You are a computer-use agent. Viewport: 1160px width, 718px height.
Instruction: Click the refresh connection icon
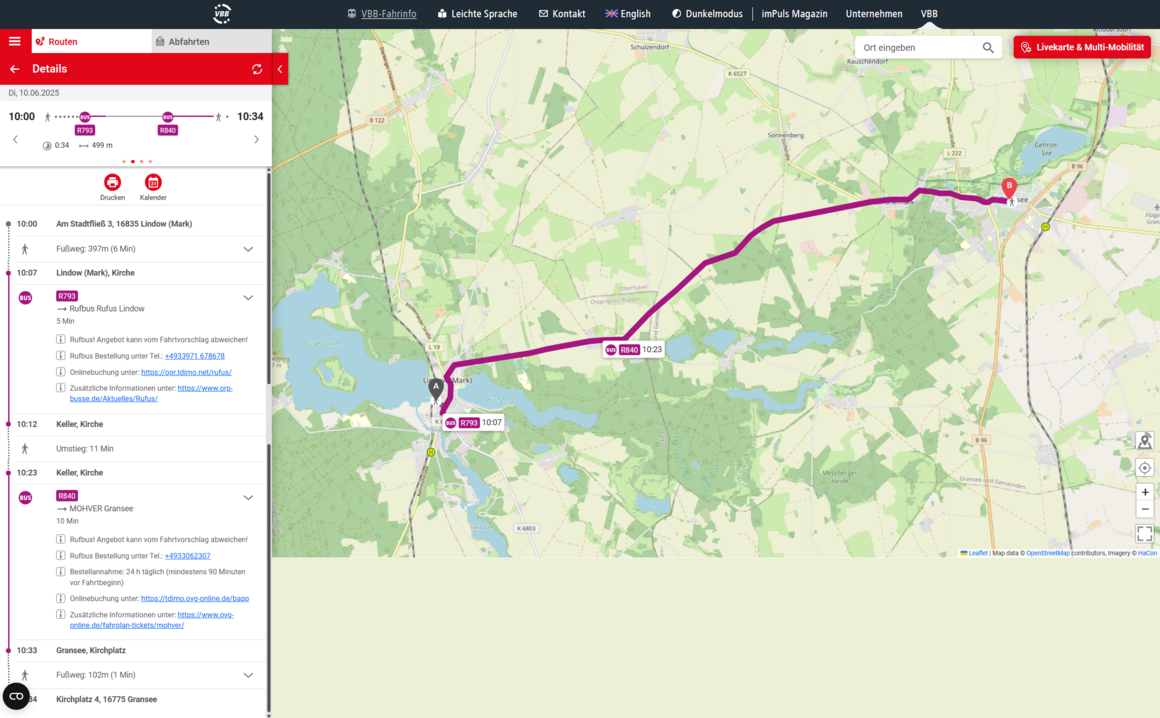[257, 69]
